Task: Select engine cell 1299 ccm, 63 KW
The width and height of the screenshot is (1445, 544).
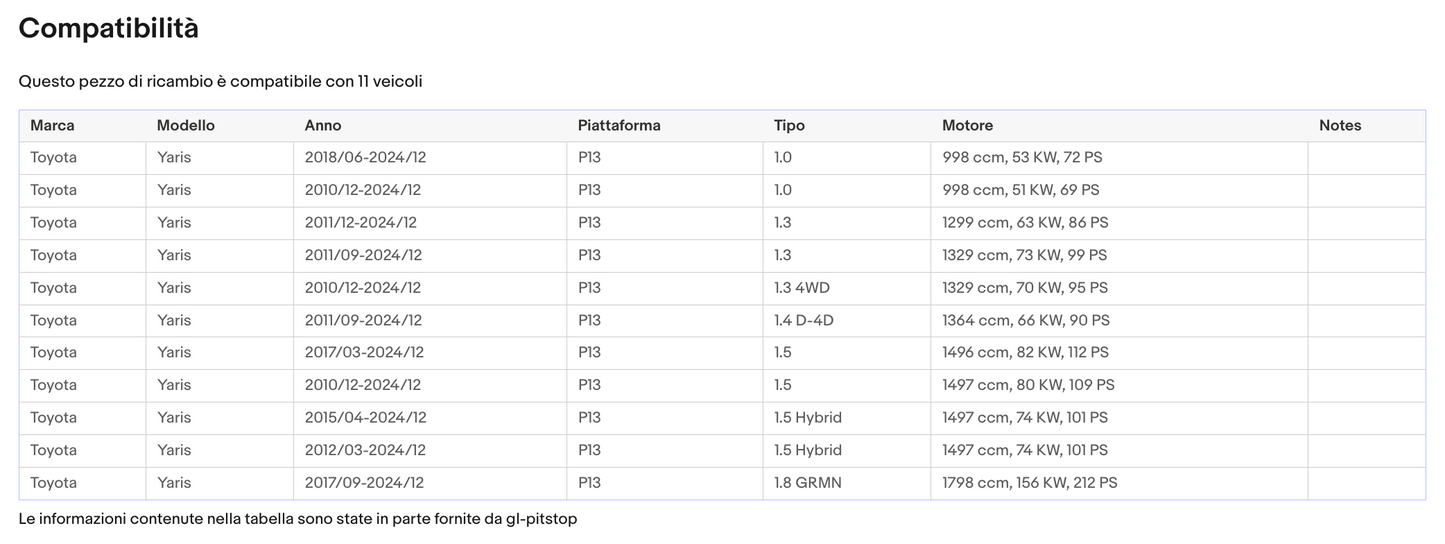Action: 1025,223
